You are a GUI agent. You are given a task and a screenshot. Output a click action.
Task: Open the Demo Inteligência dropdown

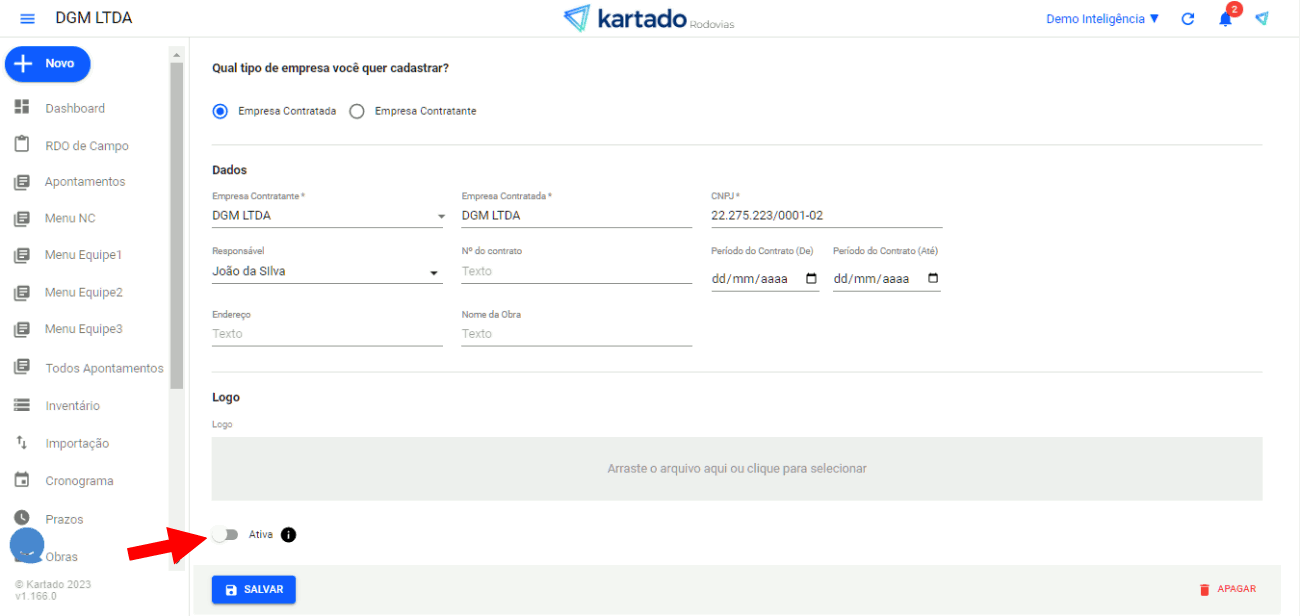click(x=1102, y=19)
